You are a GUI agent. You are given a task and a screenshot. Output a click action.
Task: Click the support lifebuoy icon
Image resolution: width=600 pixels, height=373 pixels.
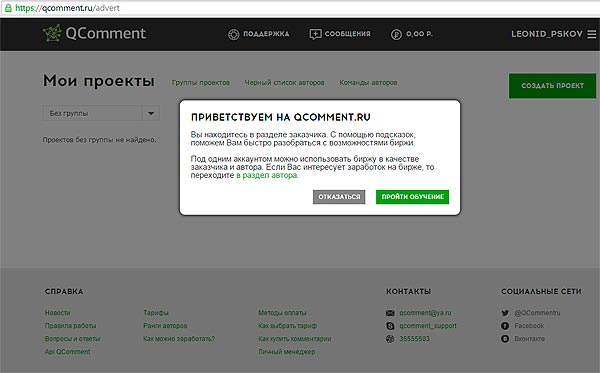233,34
